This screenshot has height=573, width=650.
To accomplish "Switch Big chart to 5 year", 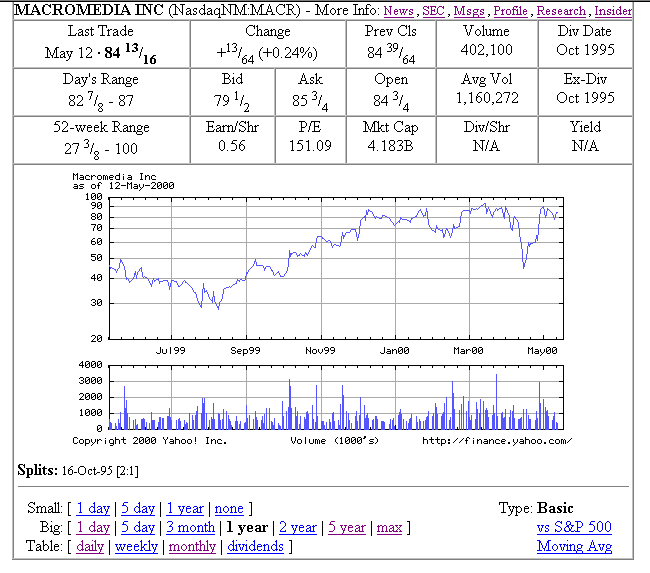I will (346, 528).
